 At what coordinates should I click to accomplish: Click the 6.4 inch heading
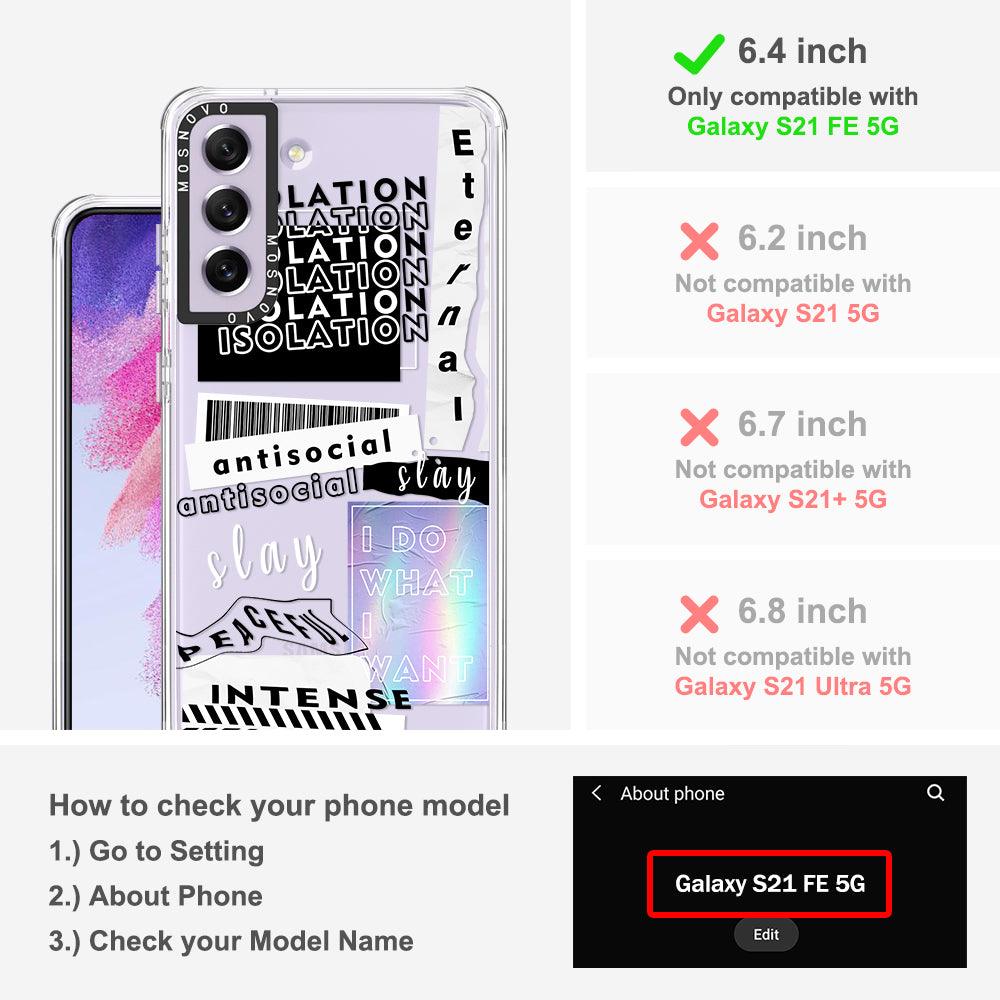[802, 51]
